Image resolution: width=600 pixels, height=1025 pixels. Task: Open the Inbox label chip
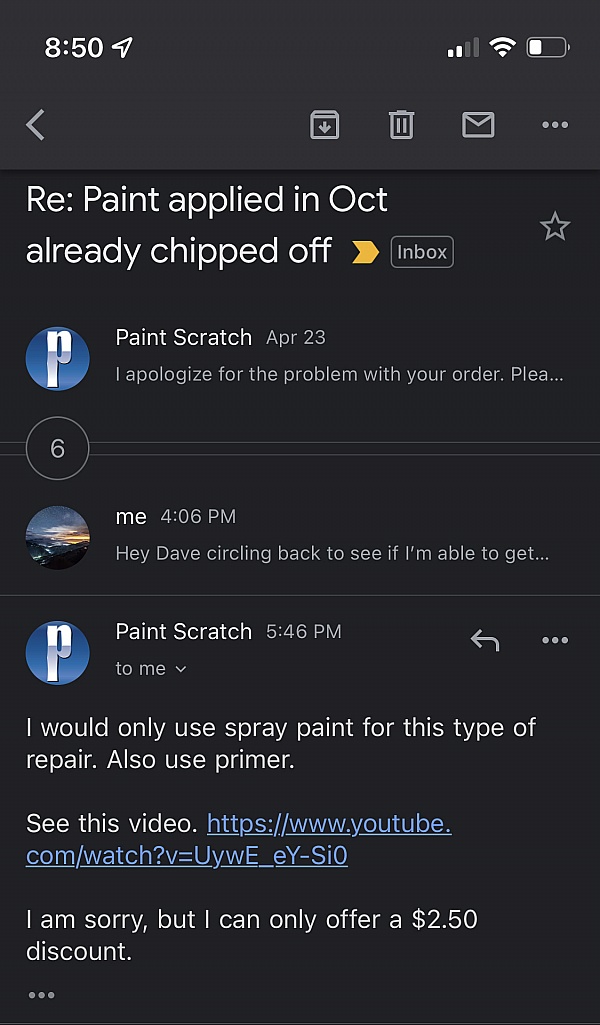421,252
